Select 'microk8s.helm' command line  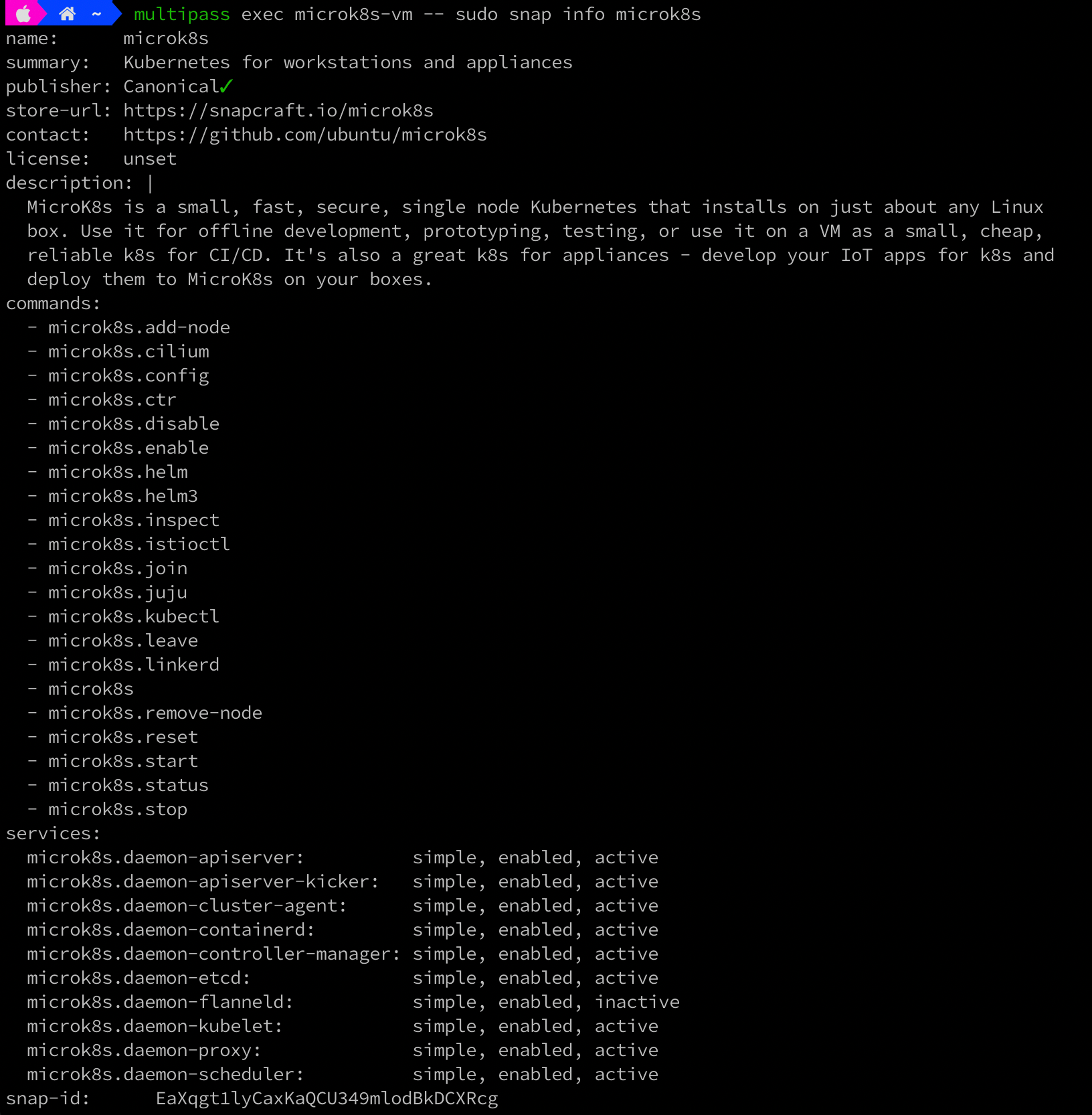pyautogui.click(x=118, y=472)
